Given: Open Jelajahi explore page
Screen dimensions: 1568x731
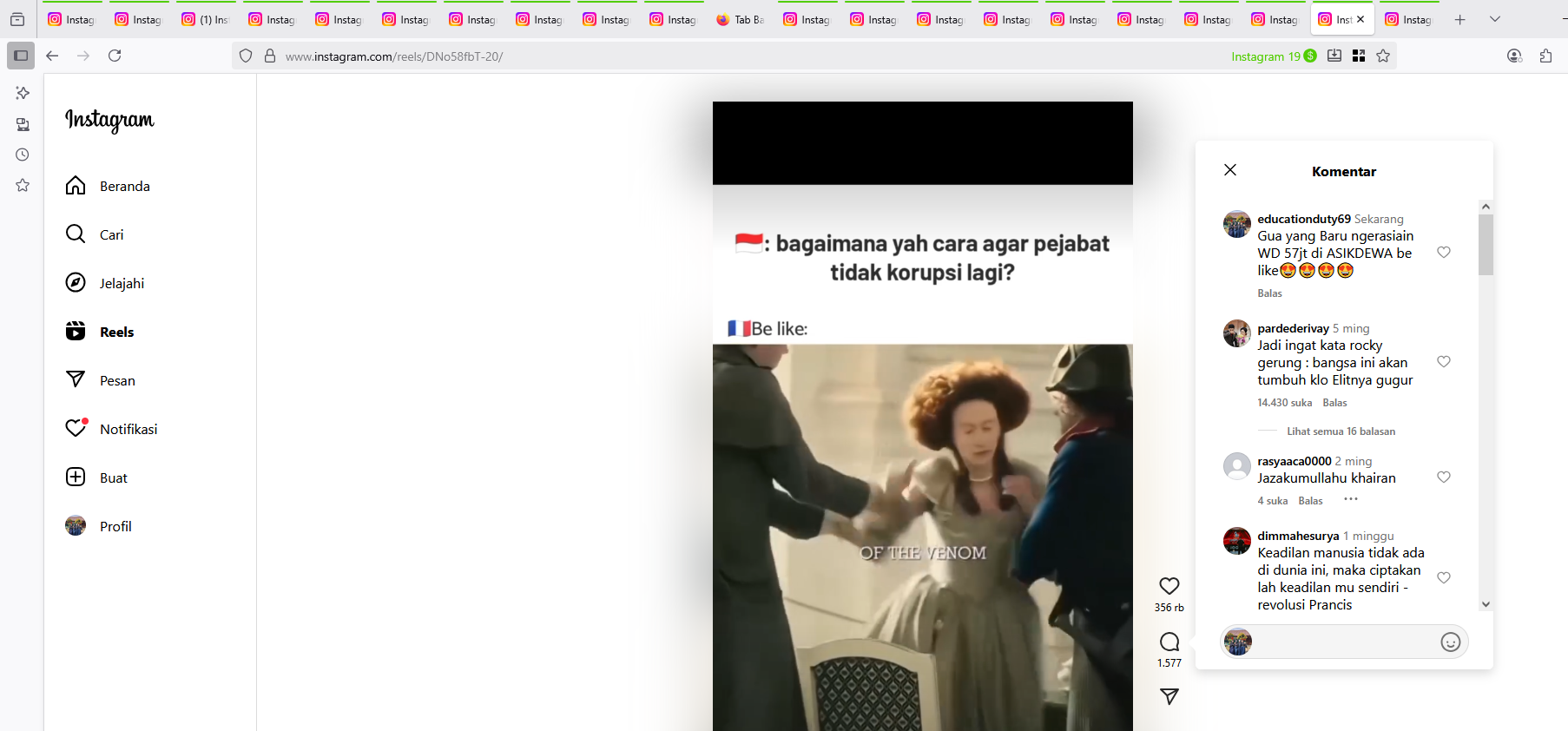Looking at the screenshot, I should tap(105, 283).
